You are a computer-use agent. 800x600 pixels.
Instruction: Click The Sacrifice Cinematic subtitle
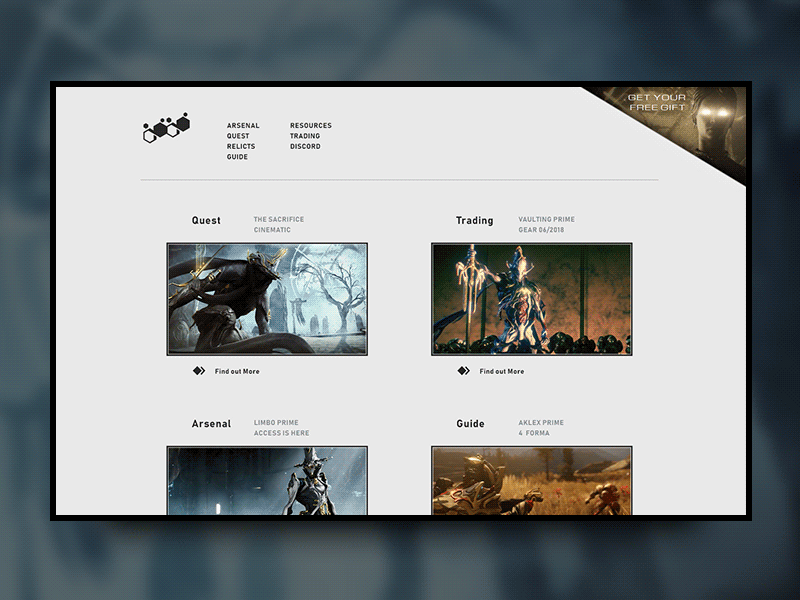coord(279,224)
